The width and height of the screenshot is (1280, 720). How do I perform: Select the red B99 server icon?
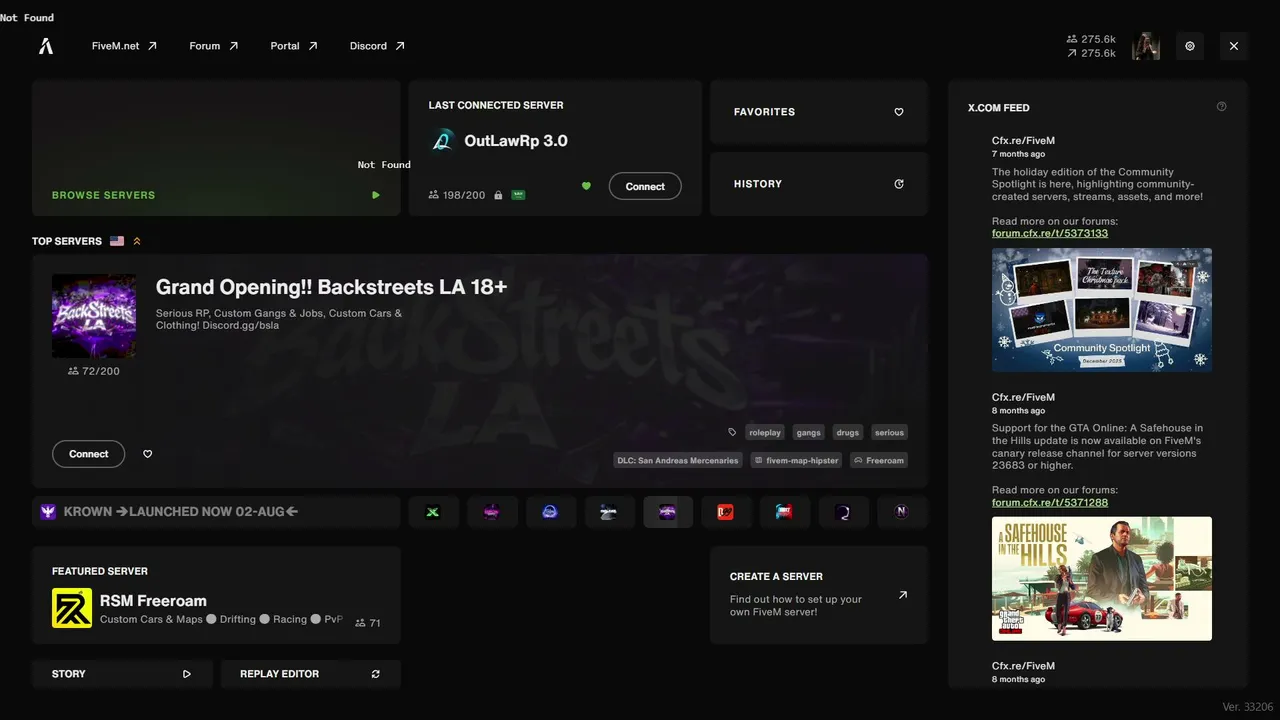tap(726, 512)
